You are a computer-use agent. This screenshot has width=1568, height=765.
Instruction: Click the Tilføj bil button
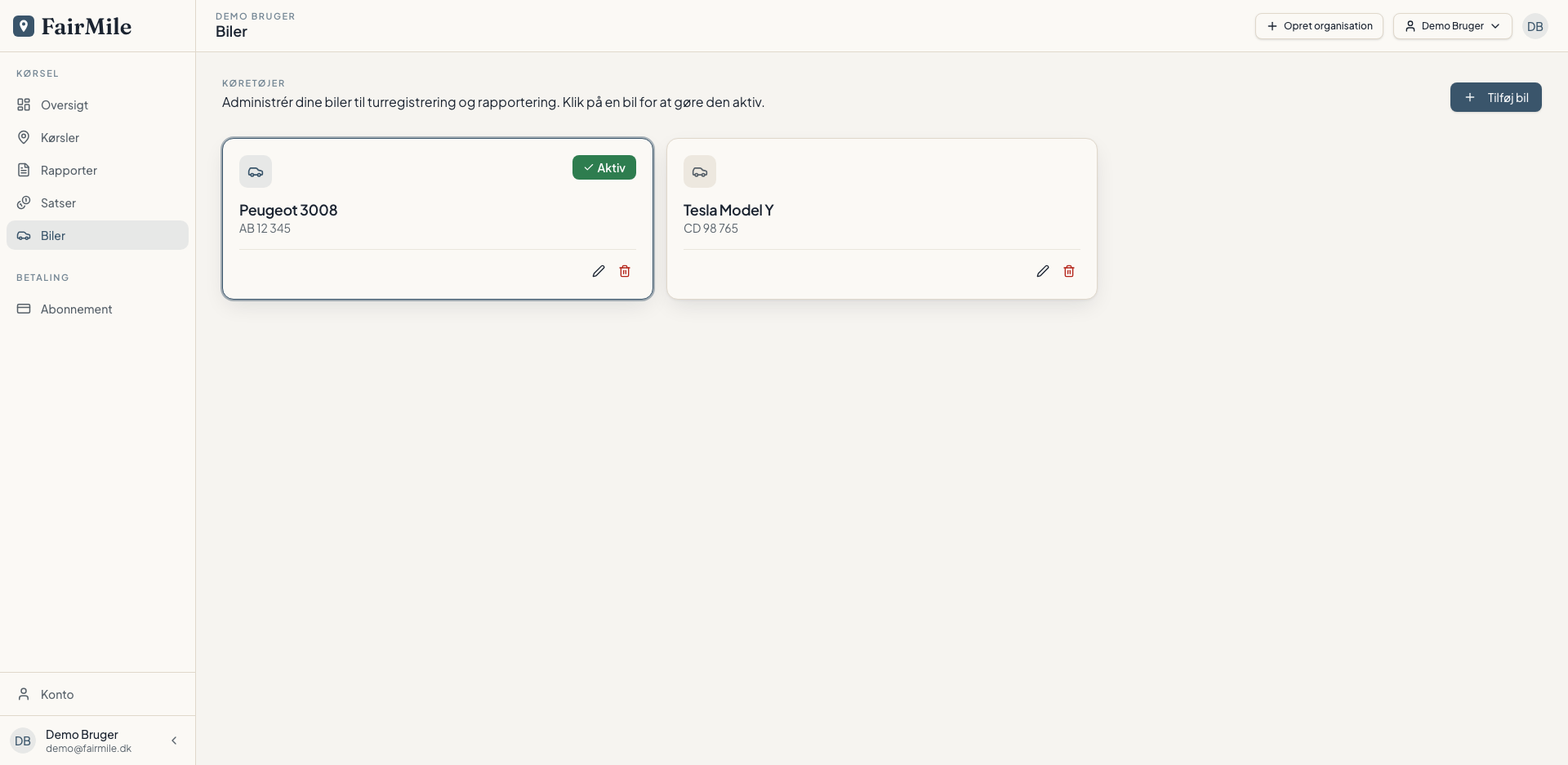[x=1495, y=97]
